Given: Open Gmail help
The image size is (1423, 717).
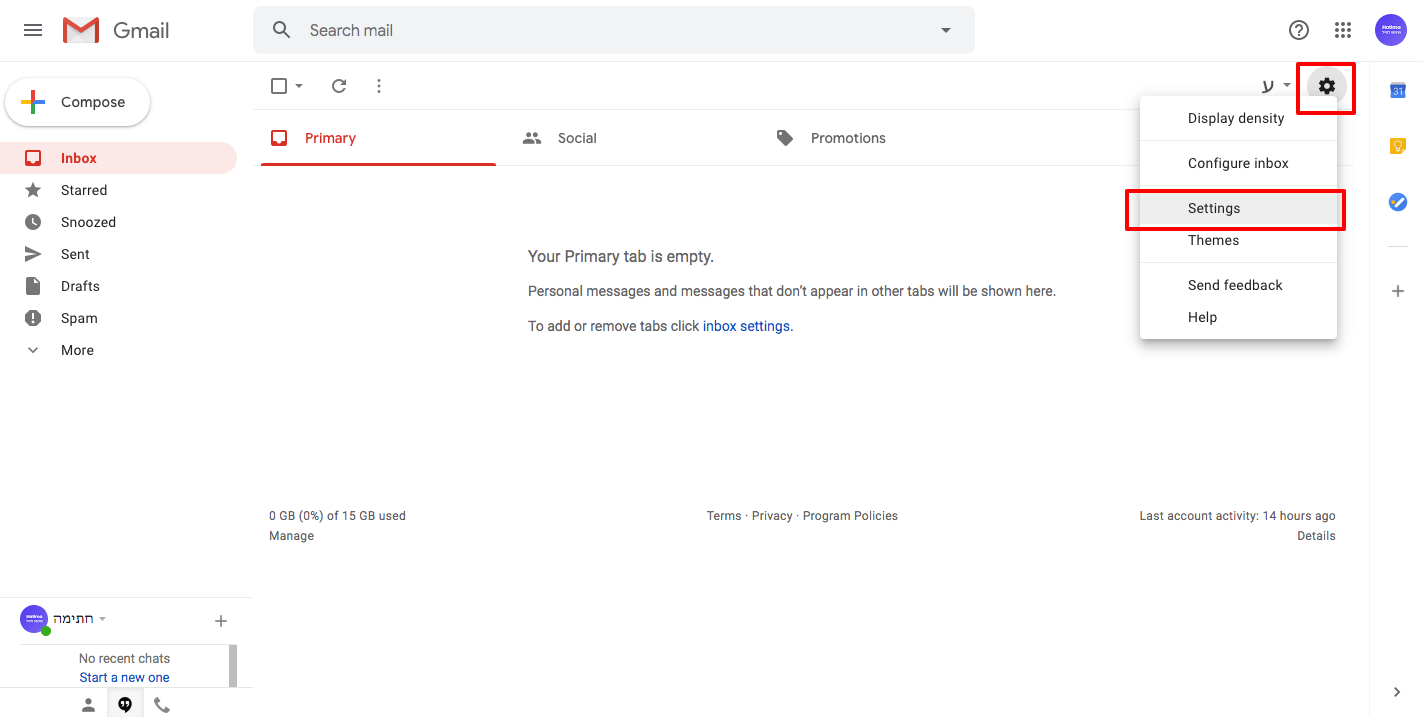Looking at the screenshot, I should coord(1298,30).
